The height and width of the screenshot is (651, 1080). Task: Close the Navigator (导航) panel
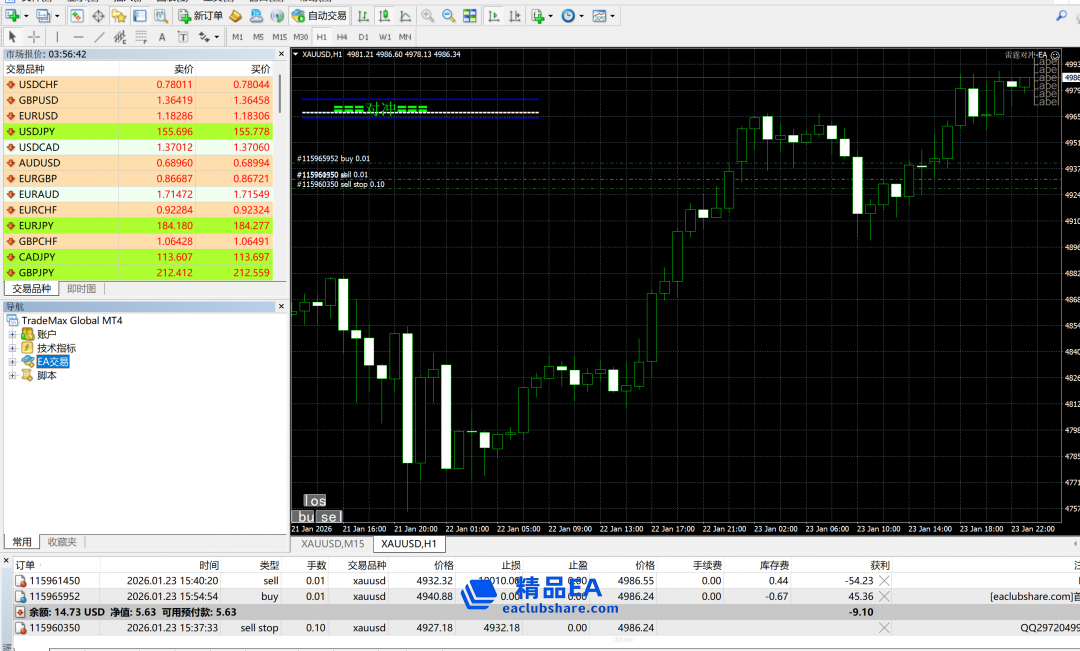283,307
